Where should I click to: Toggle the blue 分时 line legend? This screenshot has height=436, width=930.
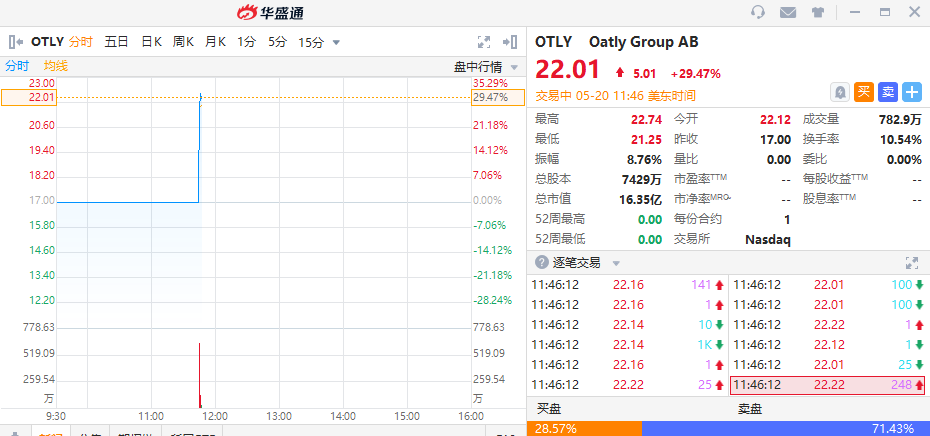17,66
